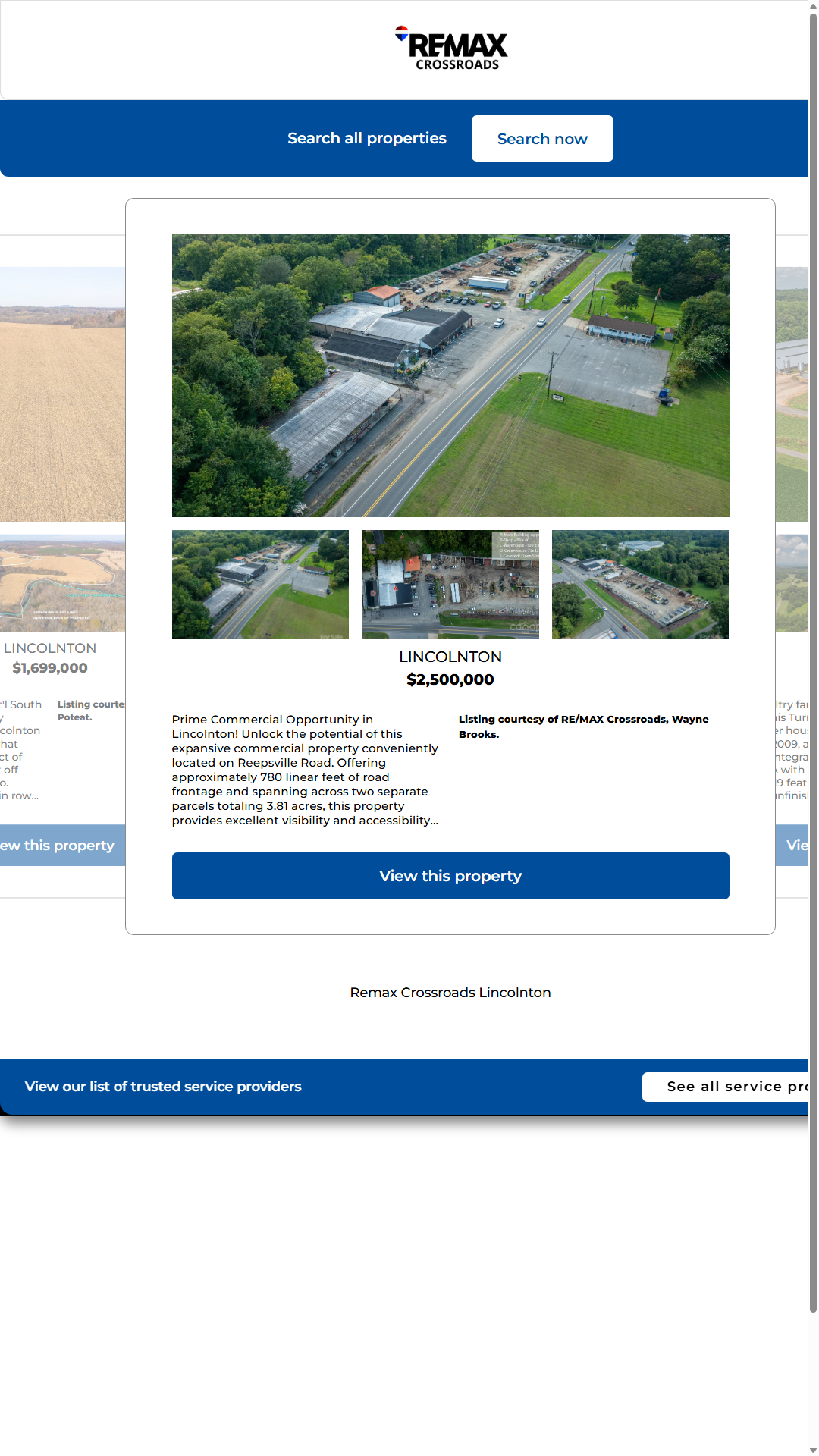This screenshot has width=819, height=1456.
Task: Click the $2,500,000 price text
Action: 450,679
